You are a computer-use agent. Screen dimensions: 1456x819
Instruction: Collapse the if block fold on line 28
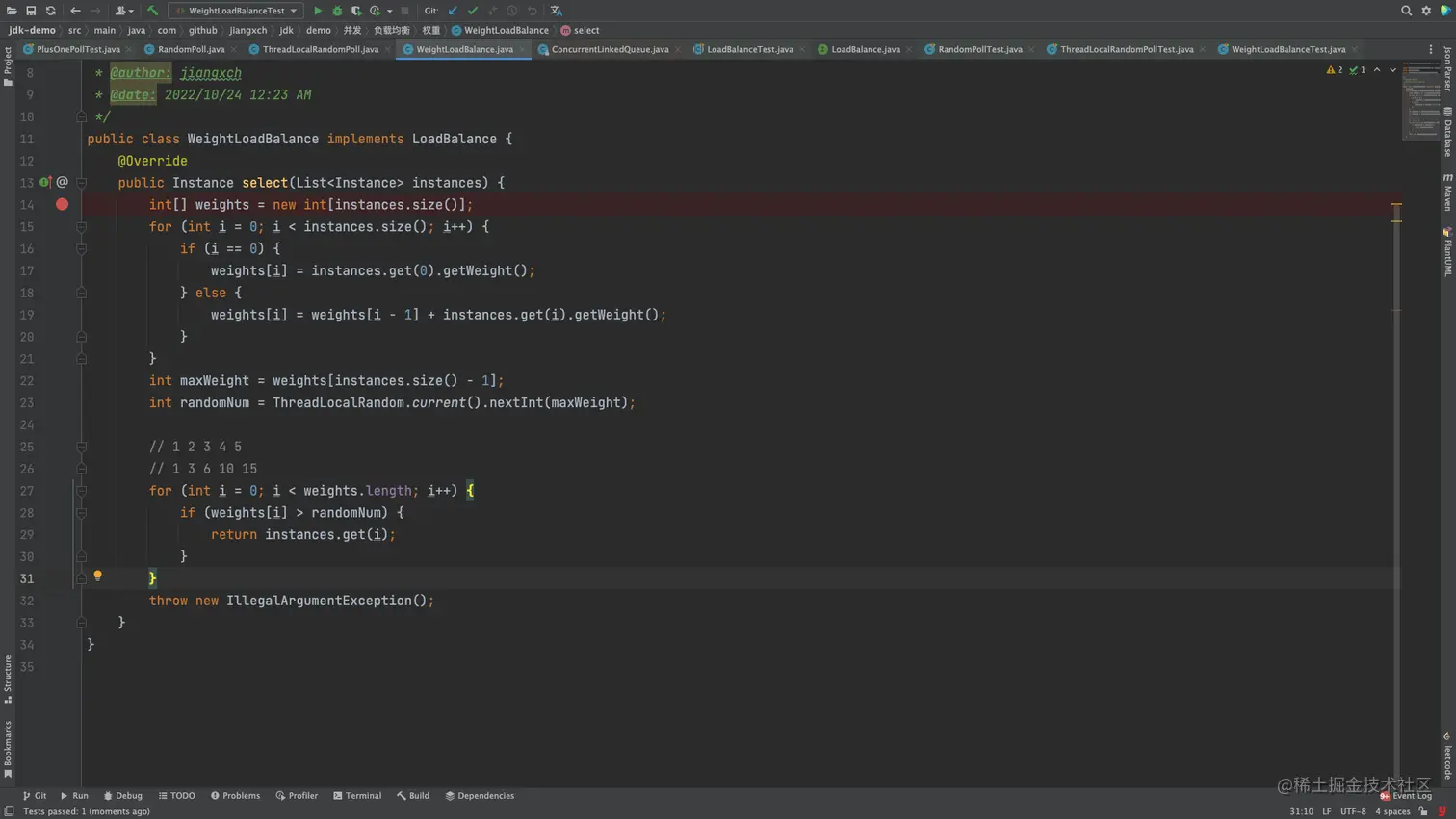click(82, 513)
